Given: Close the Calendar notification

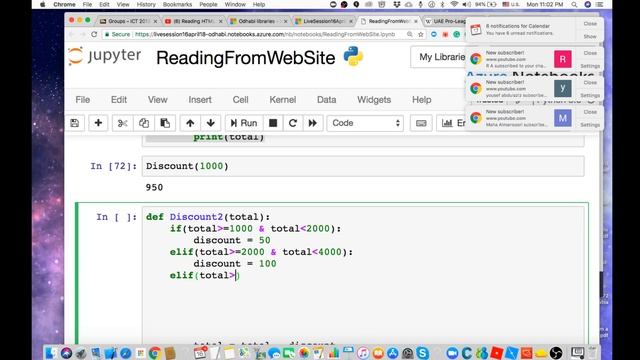Looking at the screenshot, I should coord(590,24).
